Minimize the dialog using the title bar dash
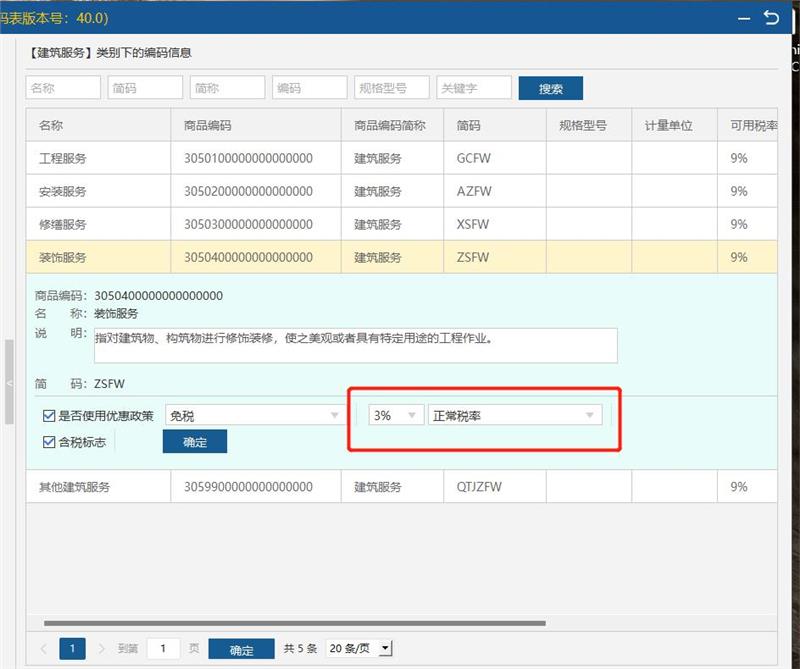The image size is (800, 669). click(742, 18)
